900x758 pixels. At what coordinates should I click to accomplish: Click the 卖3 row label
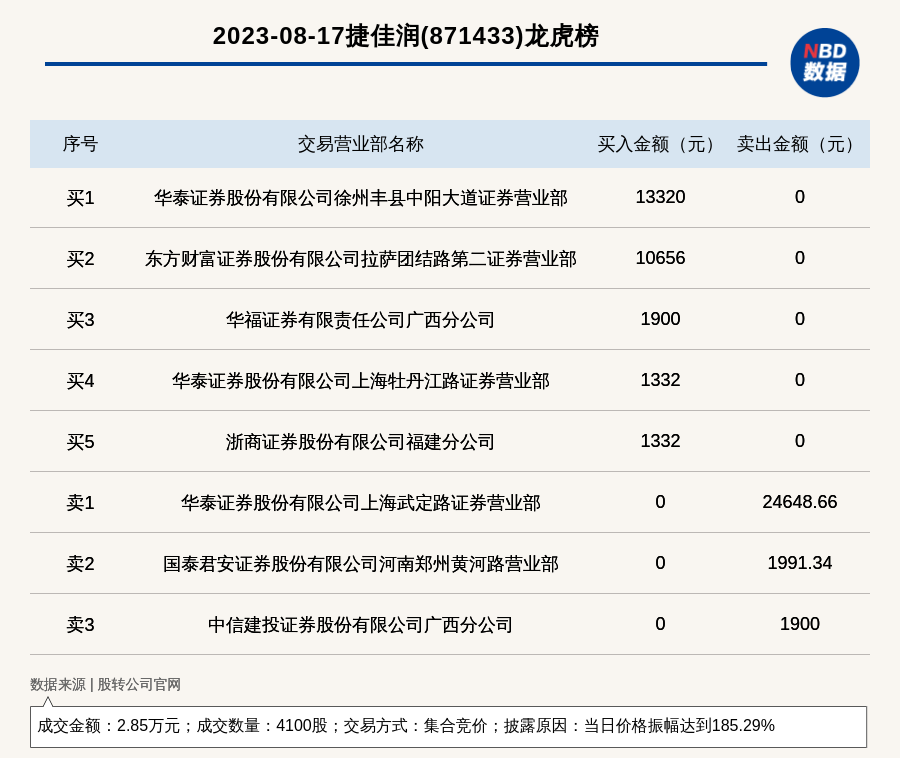click(80, 624)
